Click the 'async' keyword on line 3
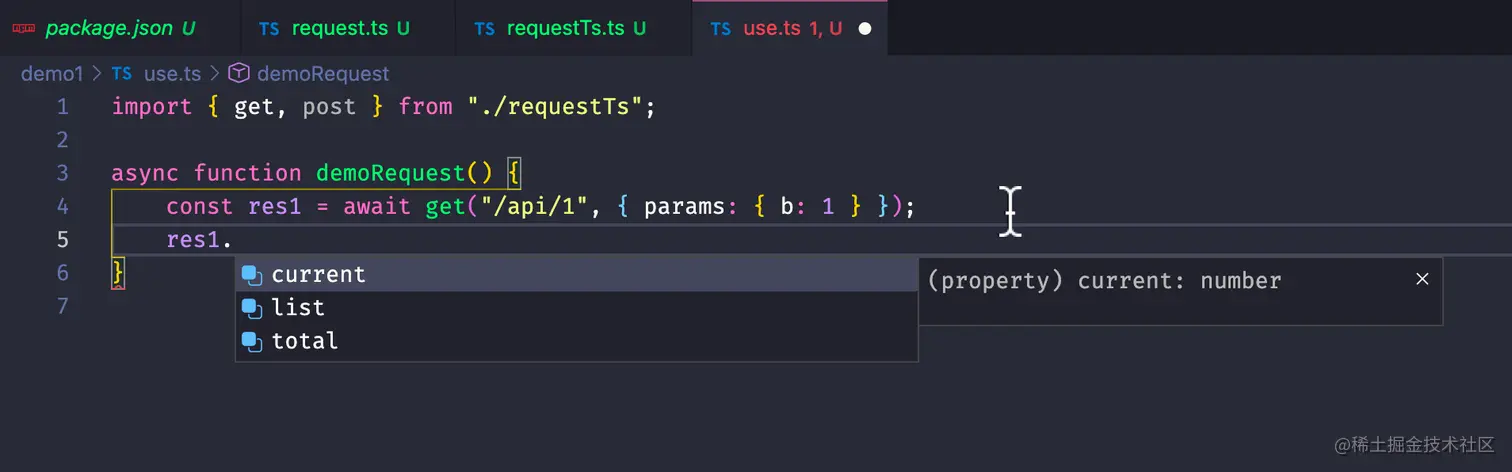The height and width of the screenshot is (472, 1512). click(145, 173)
